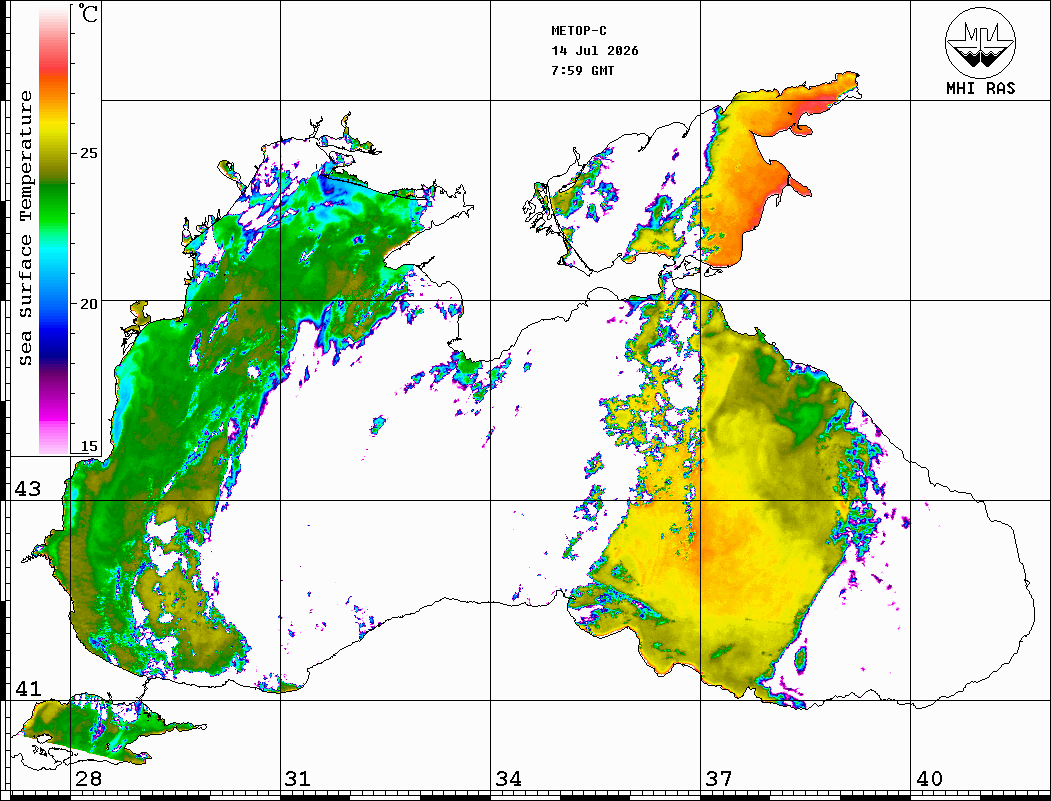
Task: Click the MHI RAS logo emblem
Action: click(x=981, y=43)
